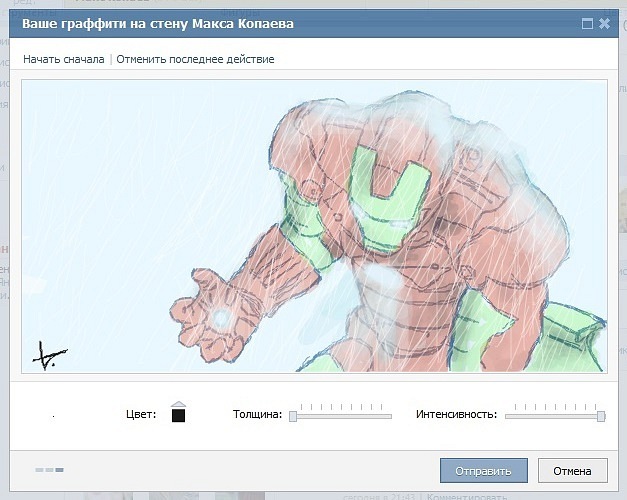Screen dimensions: 627x500
Task: Maximize the graffiti dialog window
Action: point(587,24)
